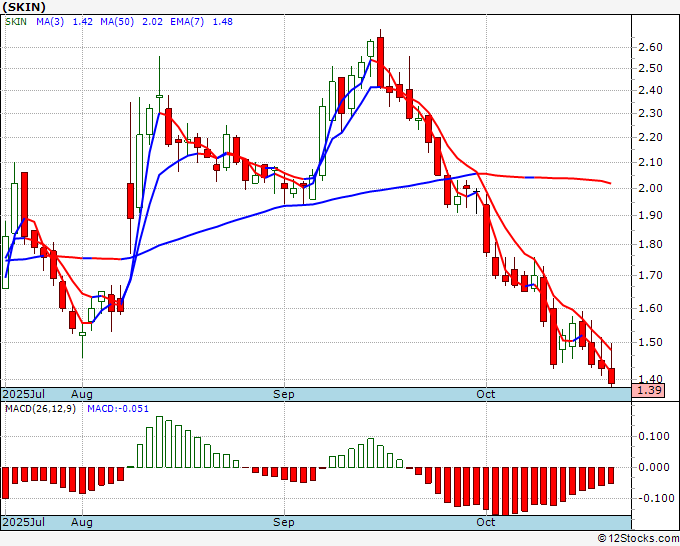Click the 1.90 price axis label
Viewport: 680px width, 546px height.
point(650,216)
